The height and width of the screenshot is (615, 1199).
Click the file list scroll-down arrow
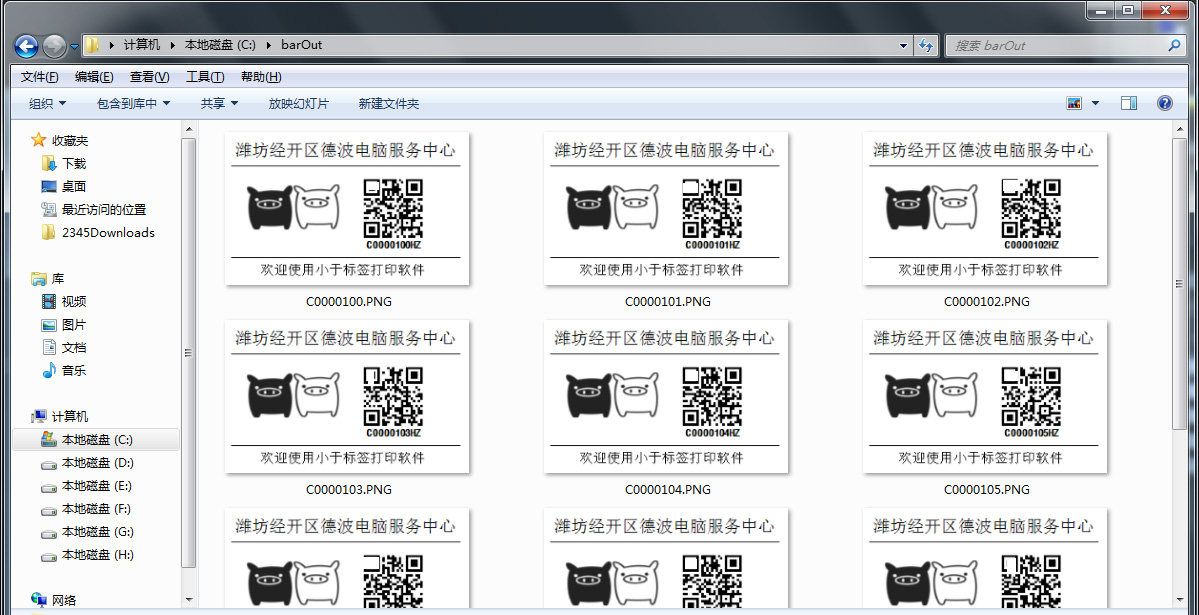pos(1179,600)
